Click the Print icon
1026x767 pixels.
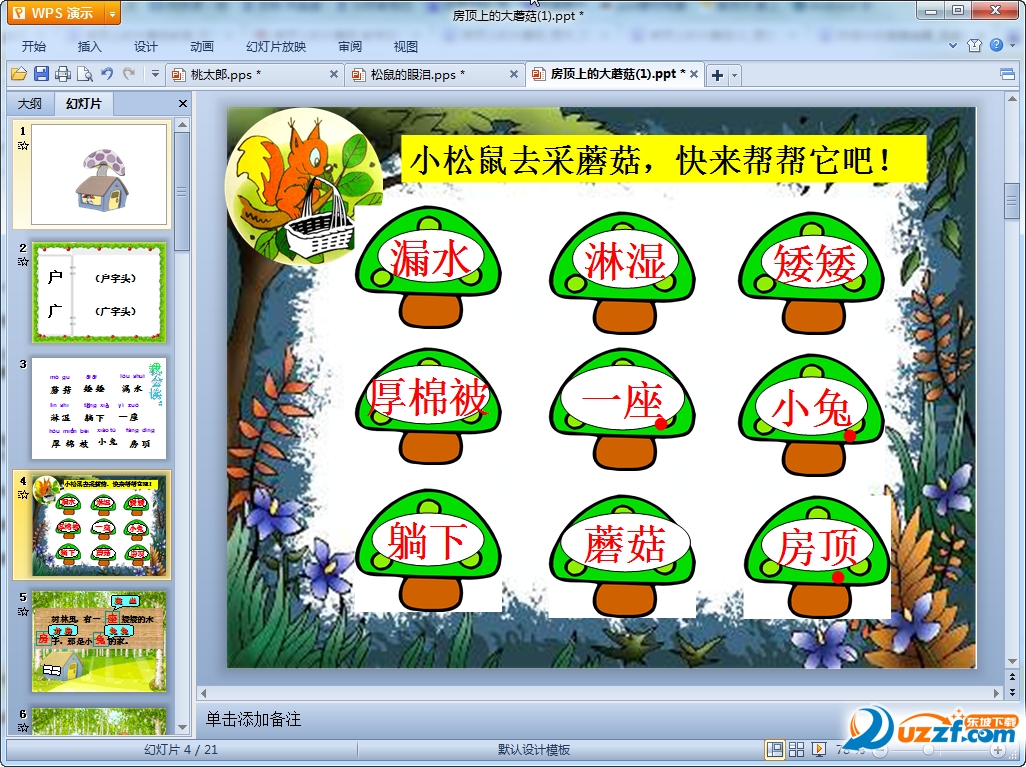pos(63,74)
